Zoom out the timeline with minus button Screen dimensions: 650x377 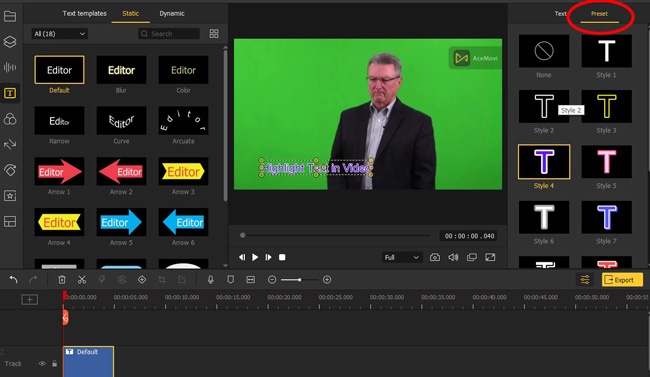[x=272, y=280]
